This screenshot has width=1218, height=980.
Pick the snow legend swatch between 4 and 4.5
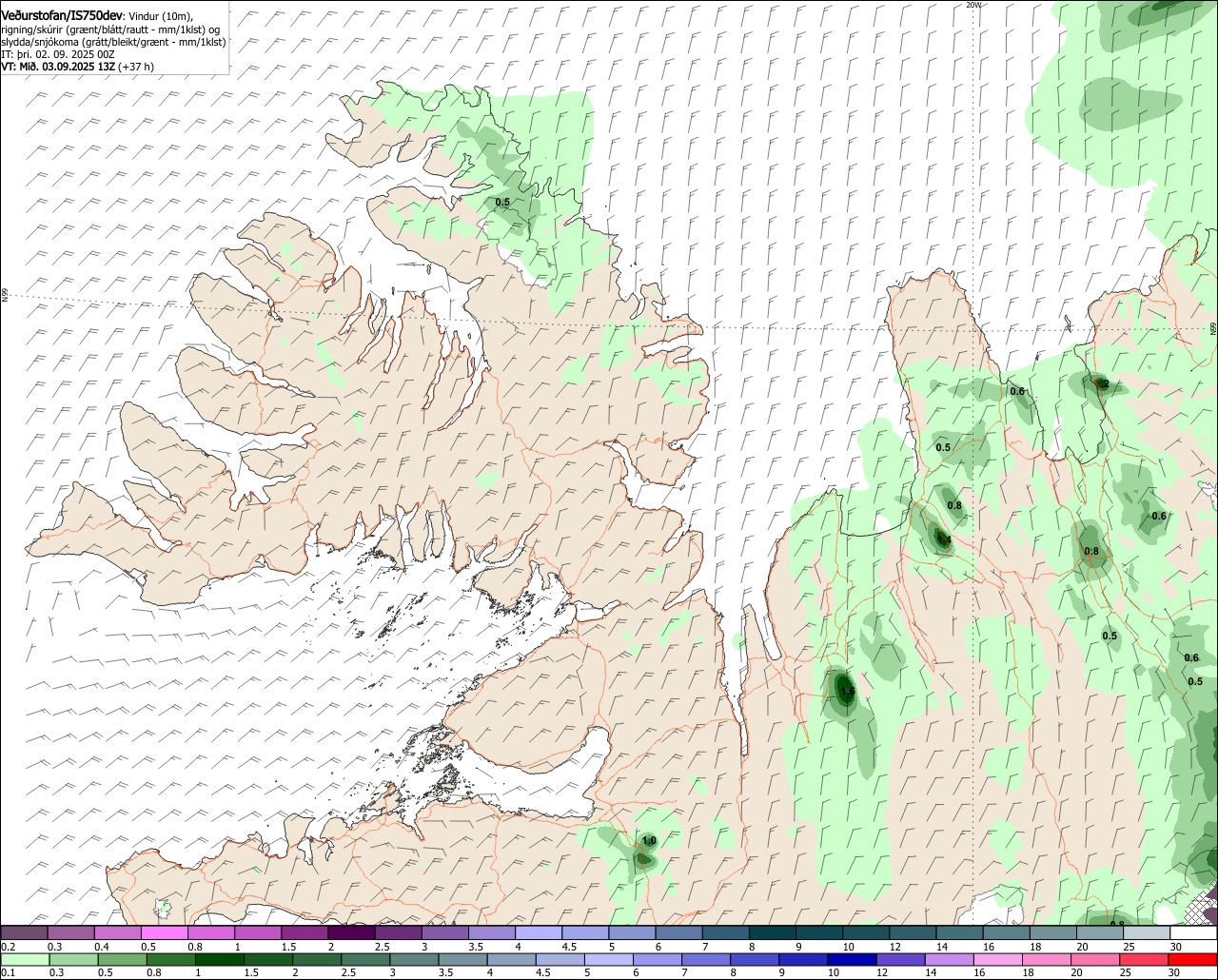pos(539,932)
